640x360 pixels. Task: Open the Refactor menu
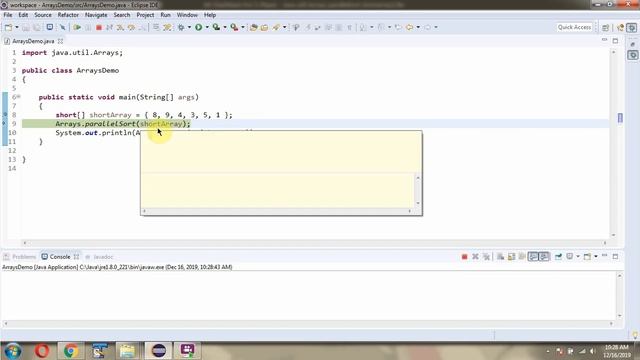(68, 15)
